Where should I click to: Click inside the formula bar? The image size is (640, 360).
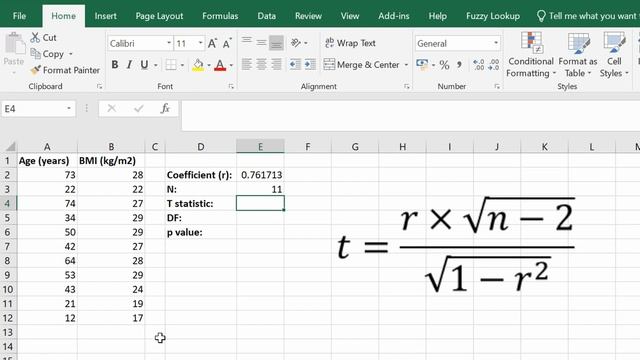(410, 116)
